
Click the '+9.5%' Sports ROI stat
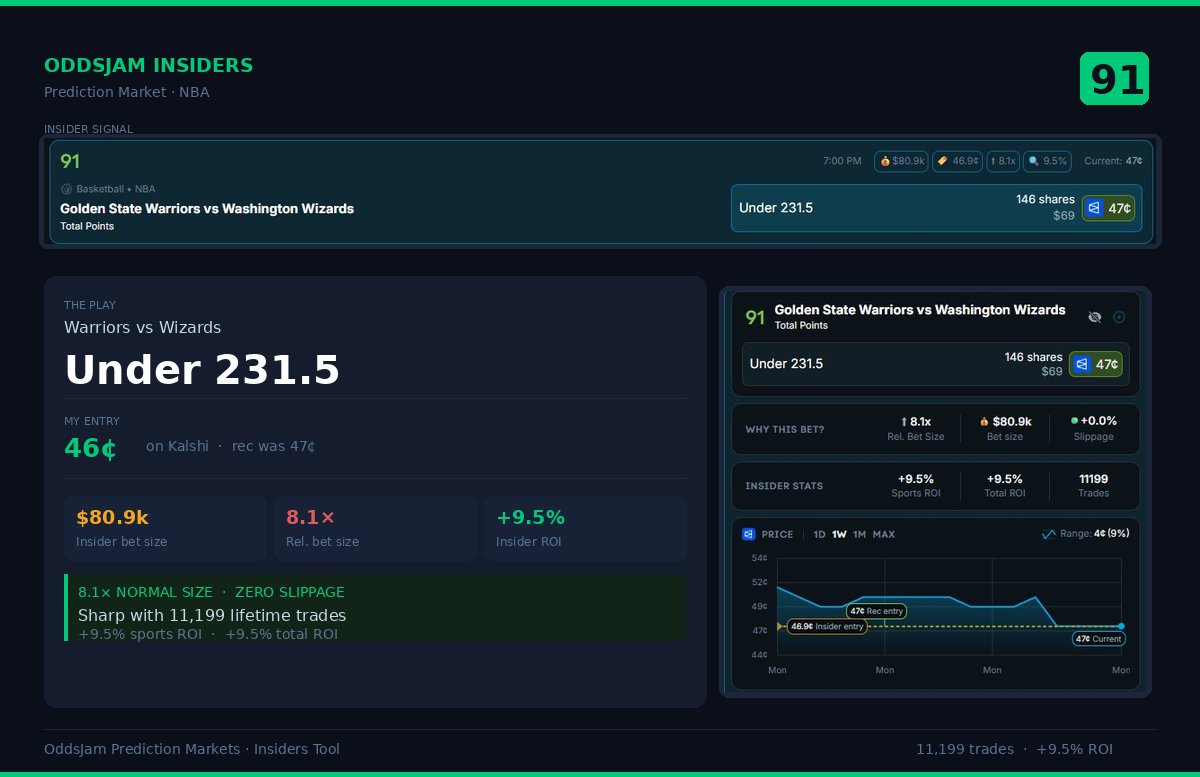tap(916, 485)
